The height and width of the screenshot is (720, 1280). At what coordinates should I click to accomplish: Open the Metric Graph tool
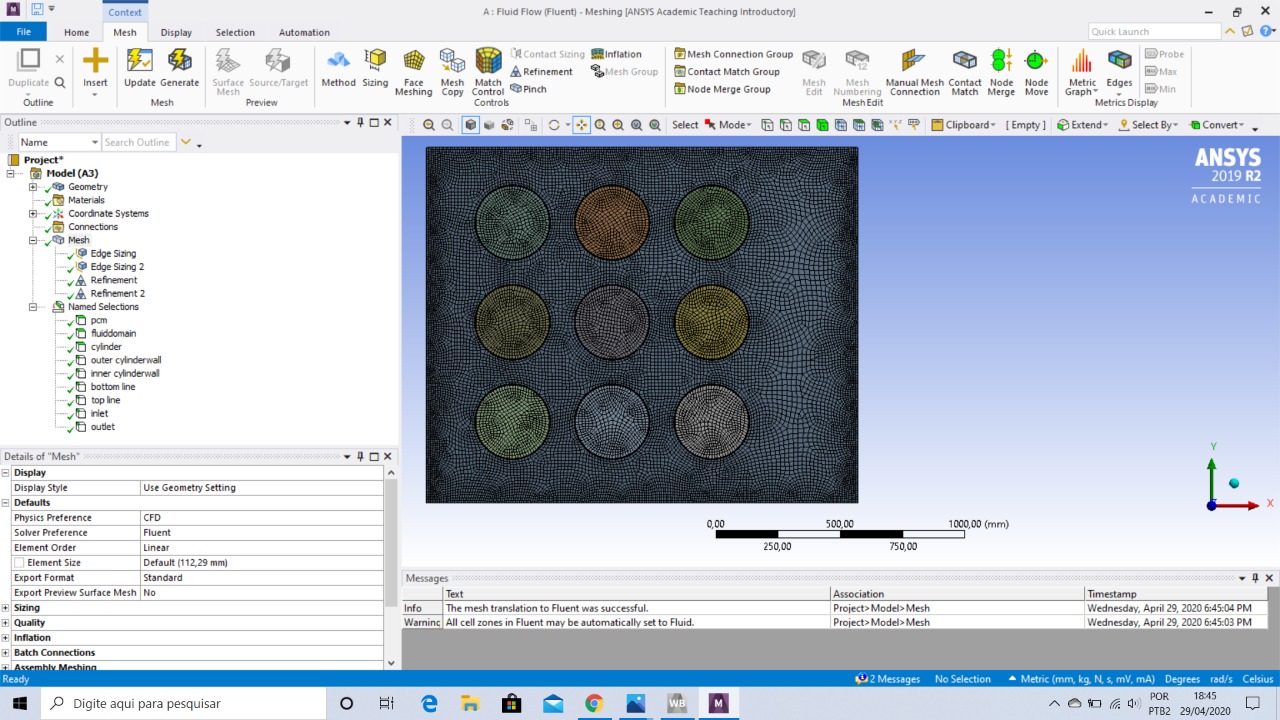(x=1082, y=72)
